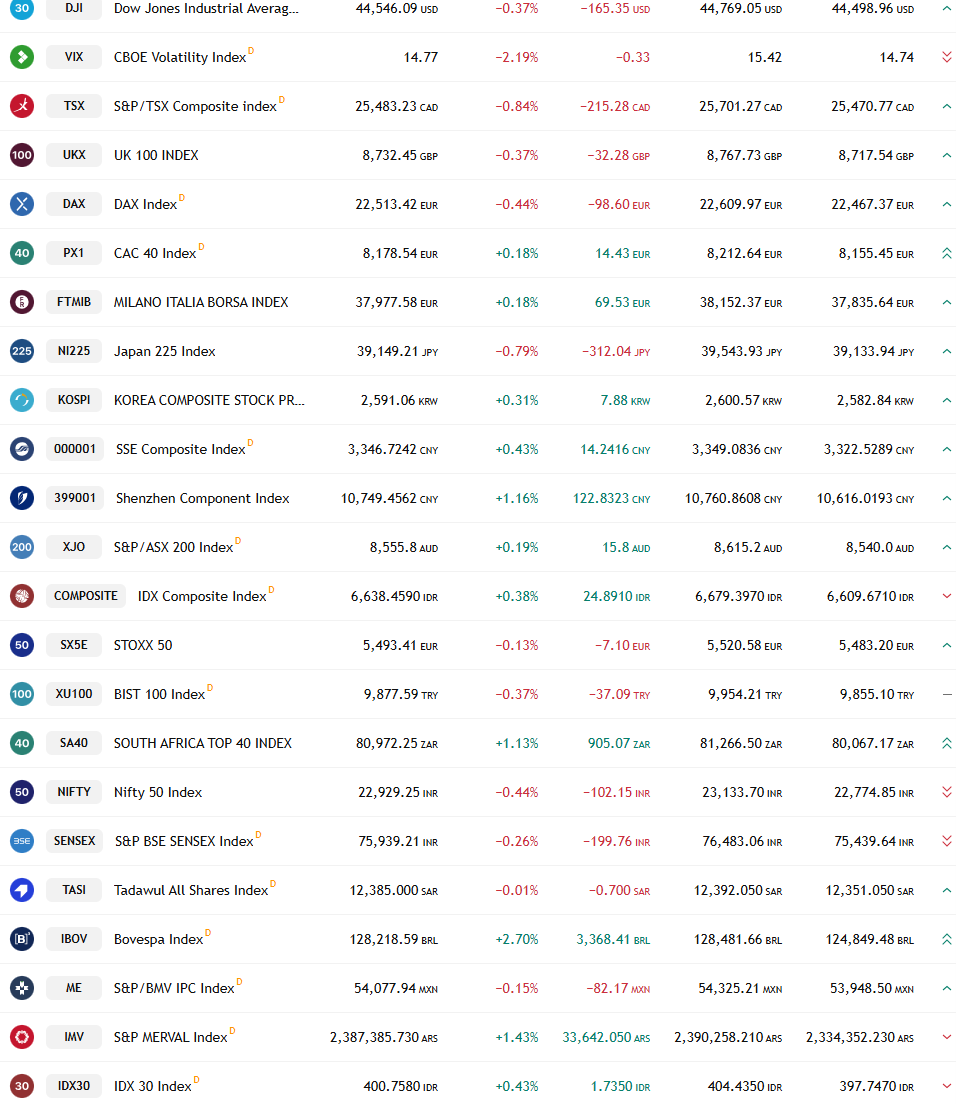Click the IDX Composite Index logo icon

pos(22,596)
